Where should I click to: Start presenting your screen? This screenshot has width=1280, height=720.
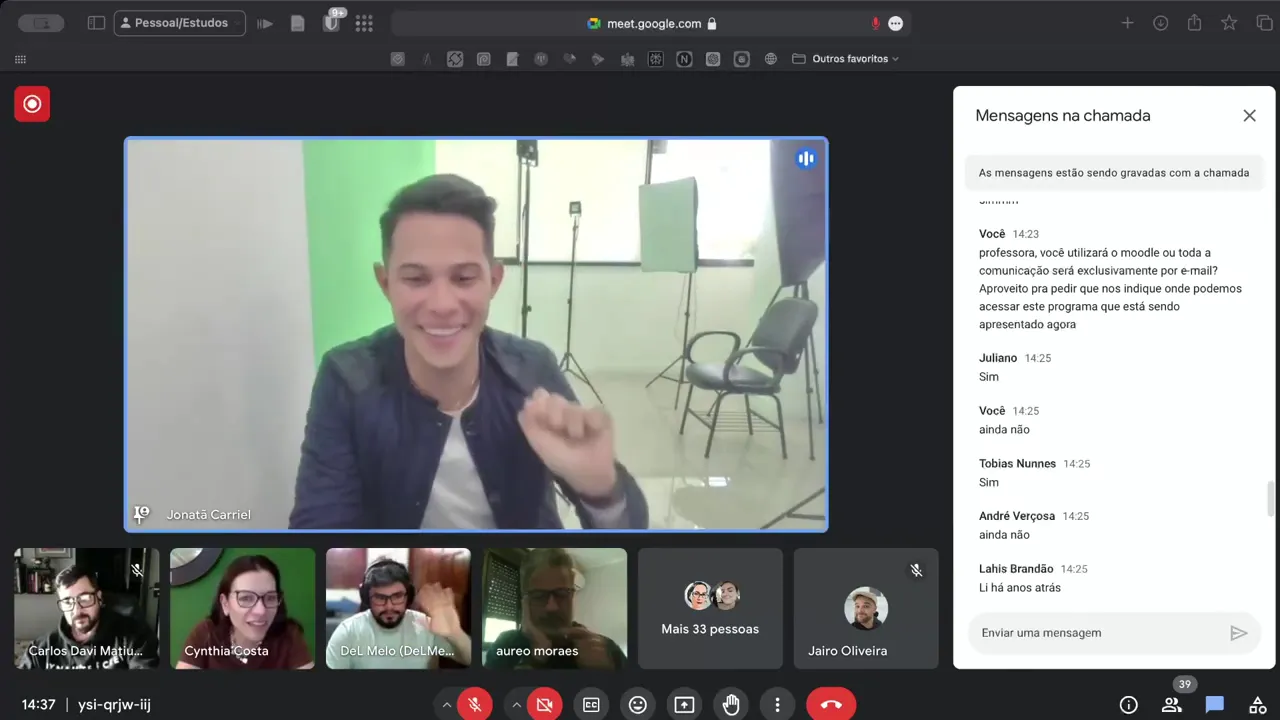(684, 705)
